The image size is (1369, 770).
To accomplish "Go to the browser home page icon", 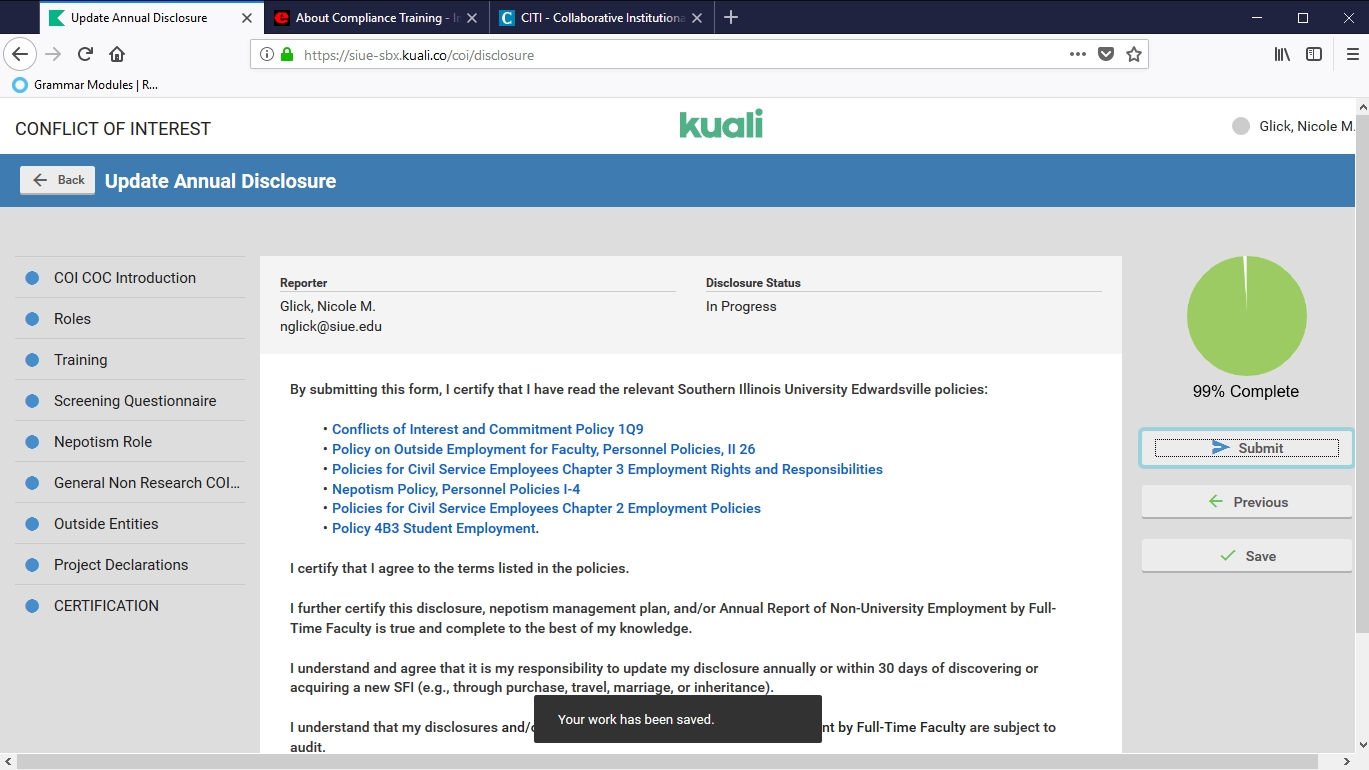I will 117,55.
